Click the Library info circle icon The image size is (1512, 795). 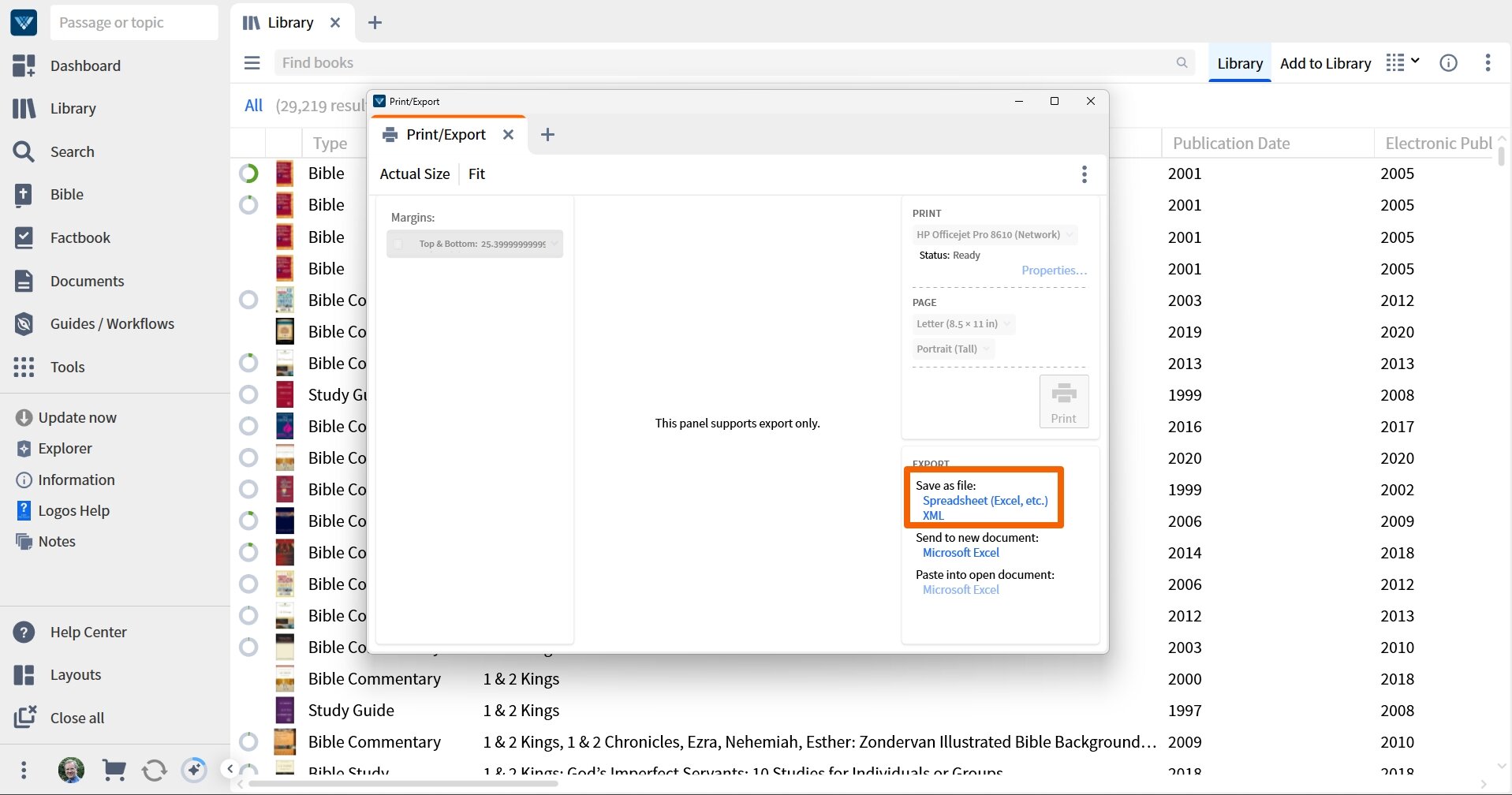tap(1448, 63)
